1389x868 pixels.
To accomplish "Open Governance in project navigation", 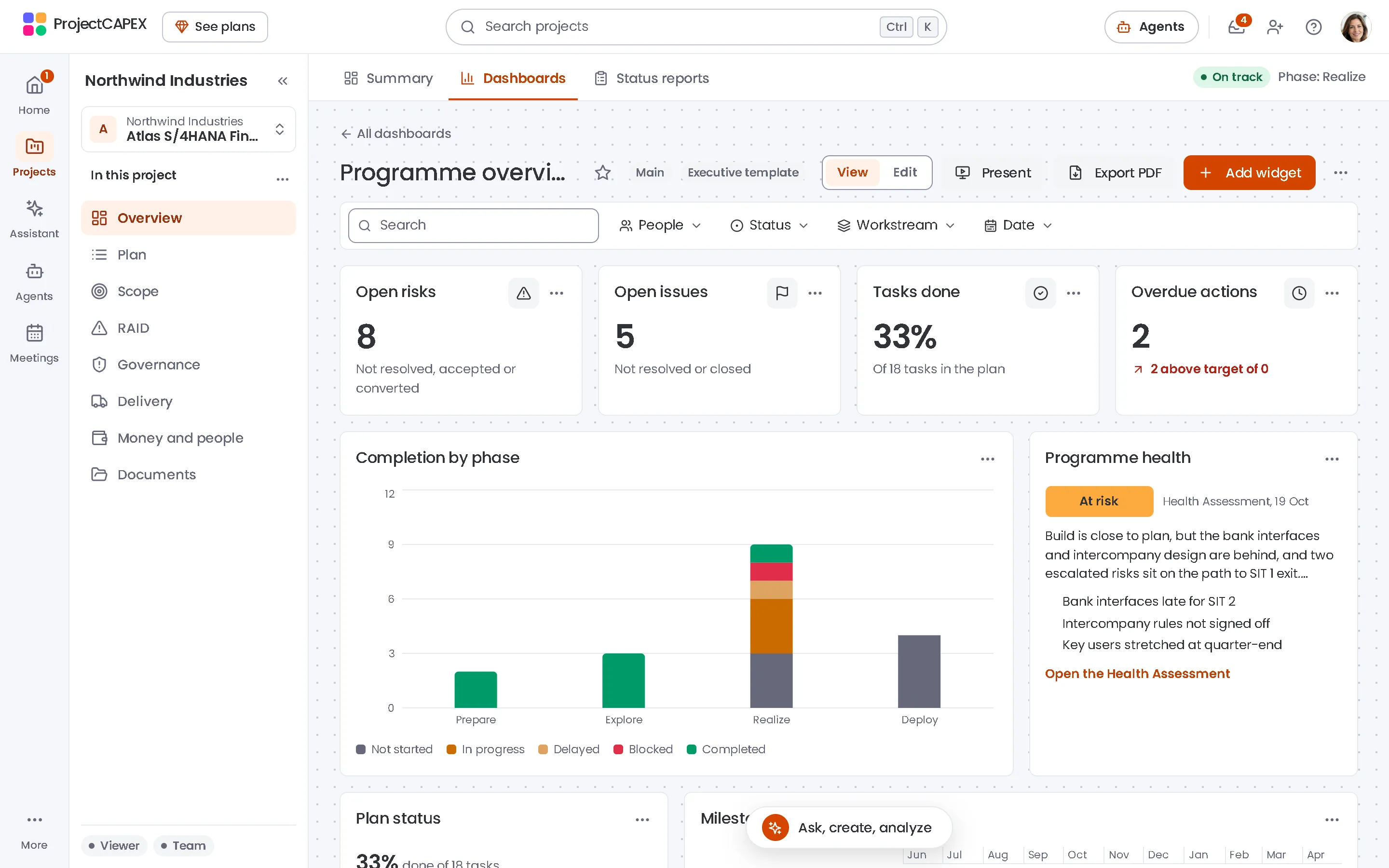I will click(188, 365).
